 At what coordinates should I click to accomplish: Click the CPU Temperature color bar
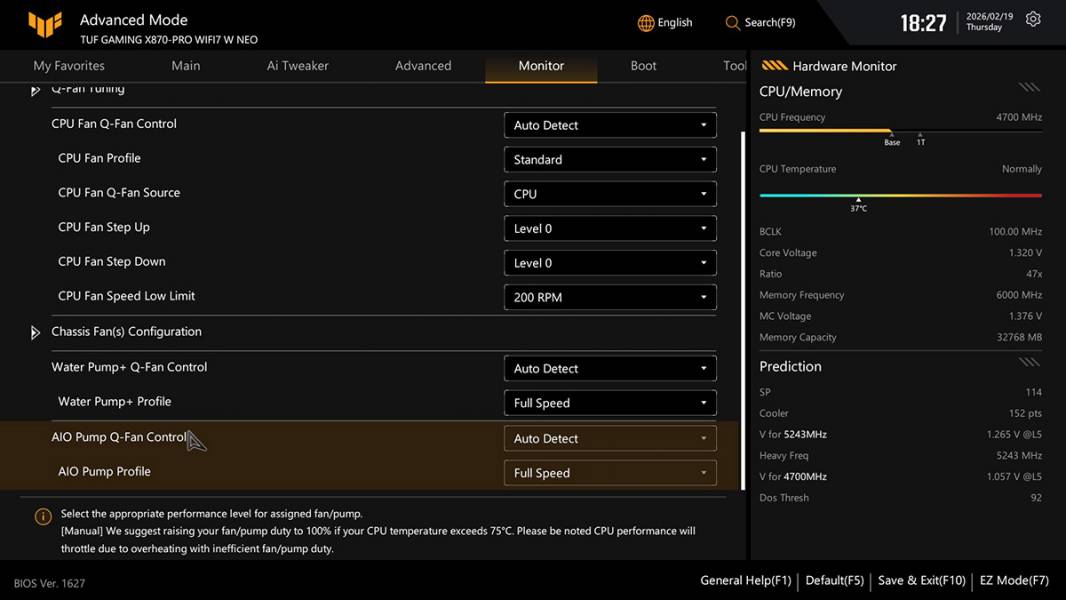900,196
